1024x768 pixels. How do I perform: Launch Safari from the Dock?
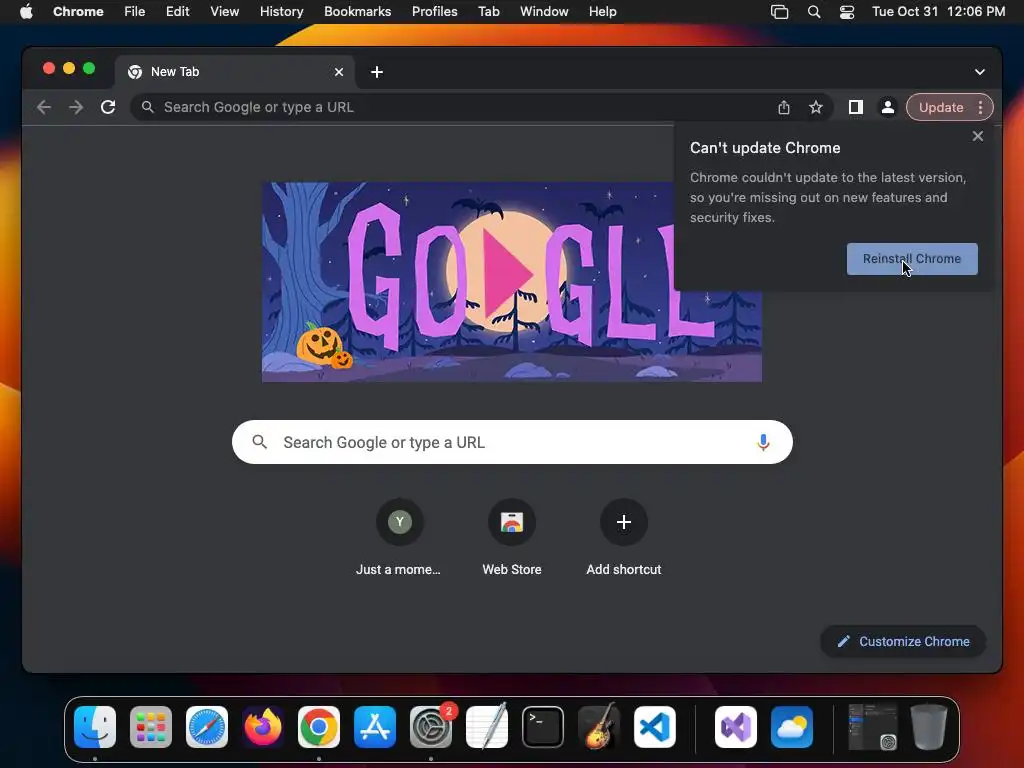207,727
